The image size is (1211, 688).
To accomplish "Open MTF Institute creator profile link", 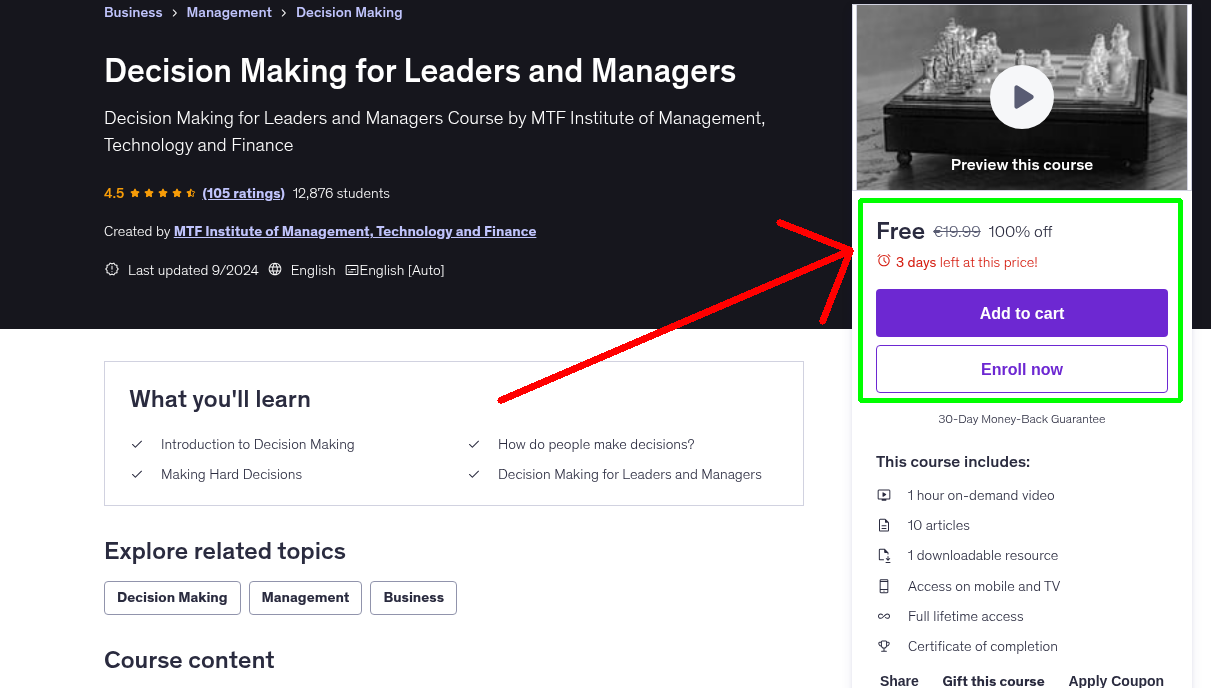I will point(355,231).
